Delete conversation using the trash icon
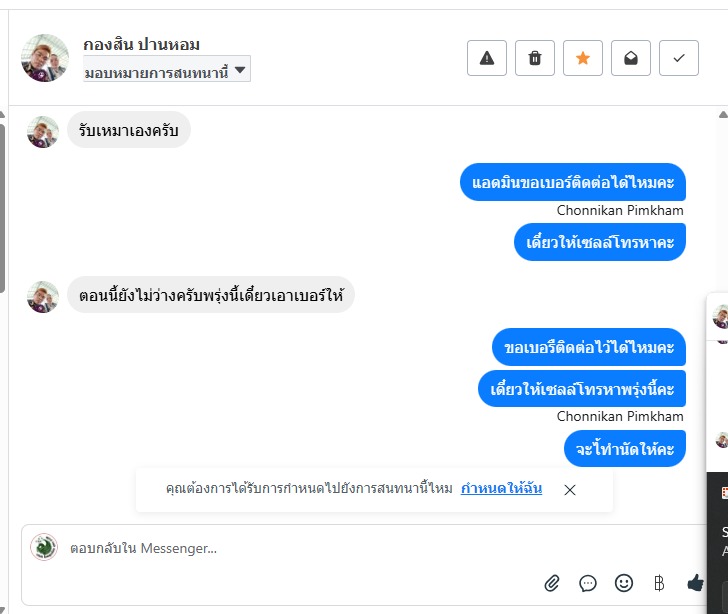The width and height of the screenshot is (728, 614). [x=535, y=58]
